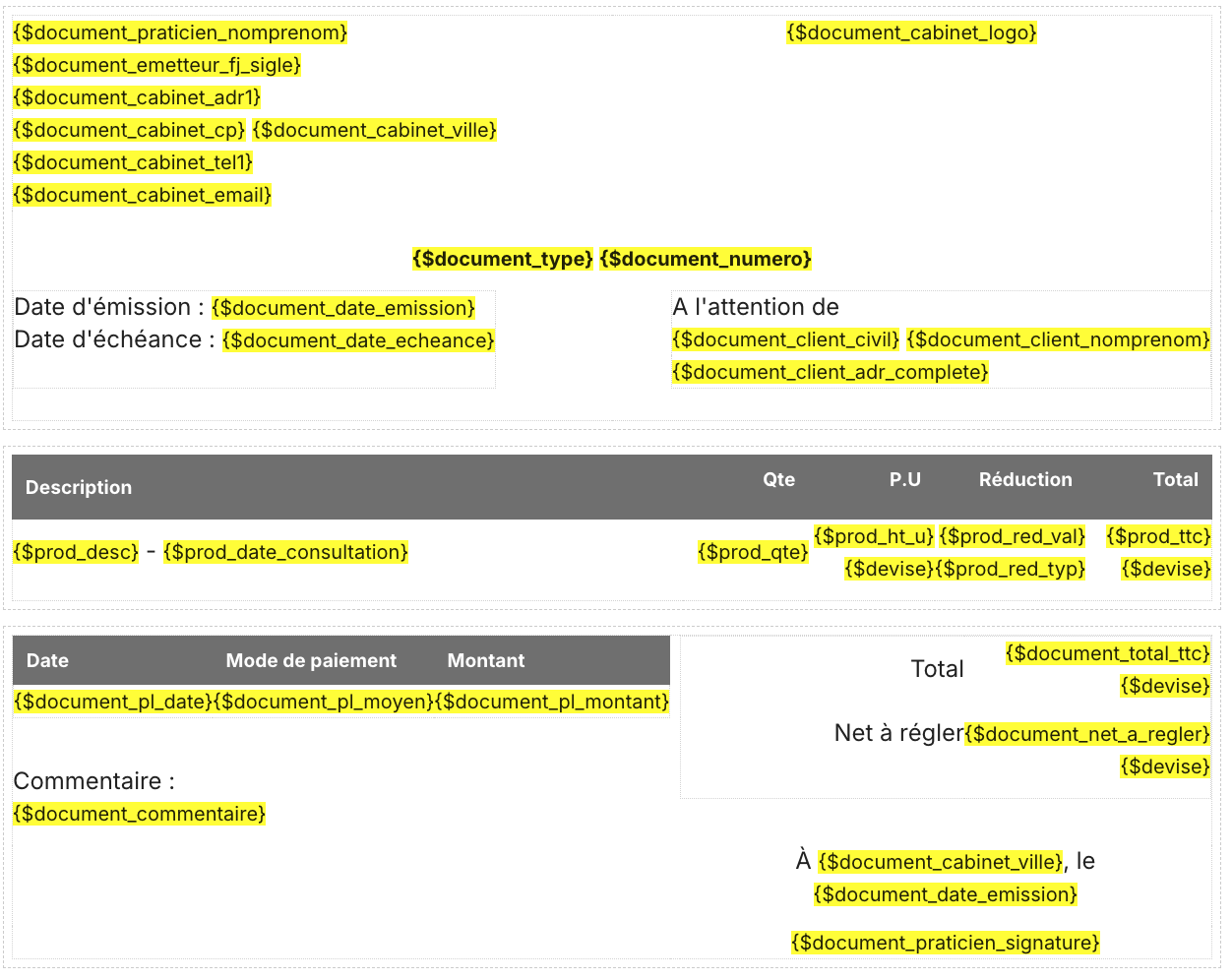Select the {$document_client_adr_complete} placeholder
This screenshot has height=980, width=1232.
point(831,372)
